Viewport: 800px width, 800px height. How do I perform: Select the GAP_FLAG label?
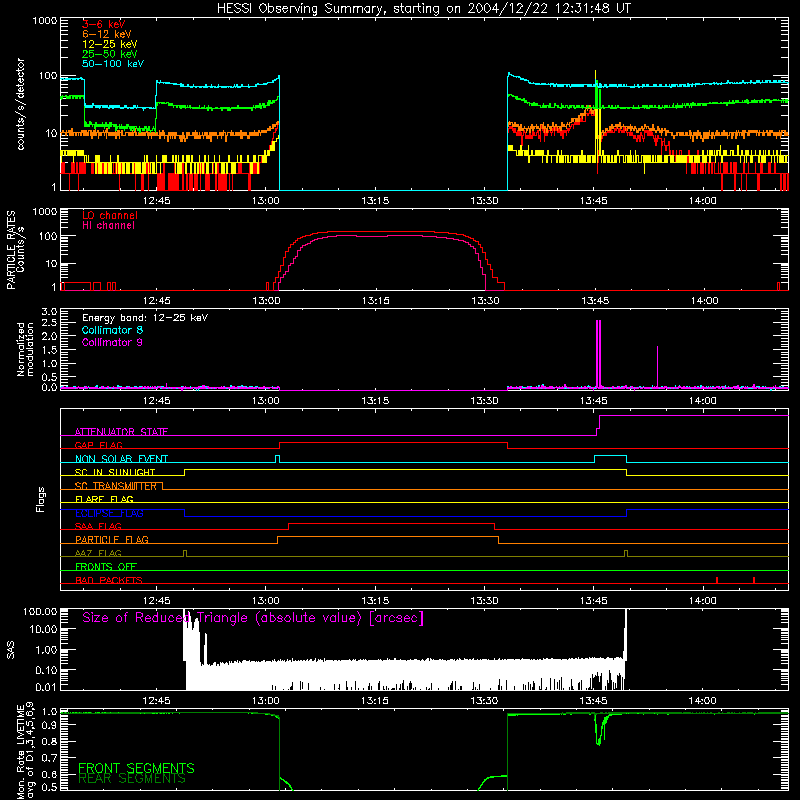coord(98,445)
